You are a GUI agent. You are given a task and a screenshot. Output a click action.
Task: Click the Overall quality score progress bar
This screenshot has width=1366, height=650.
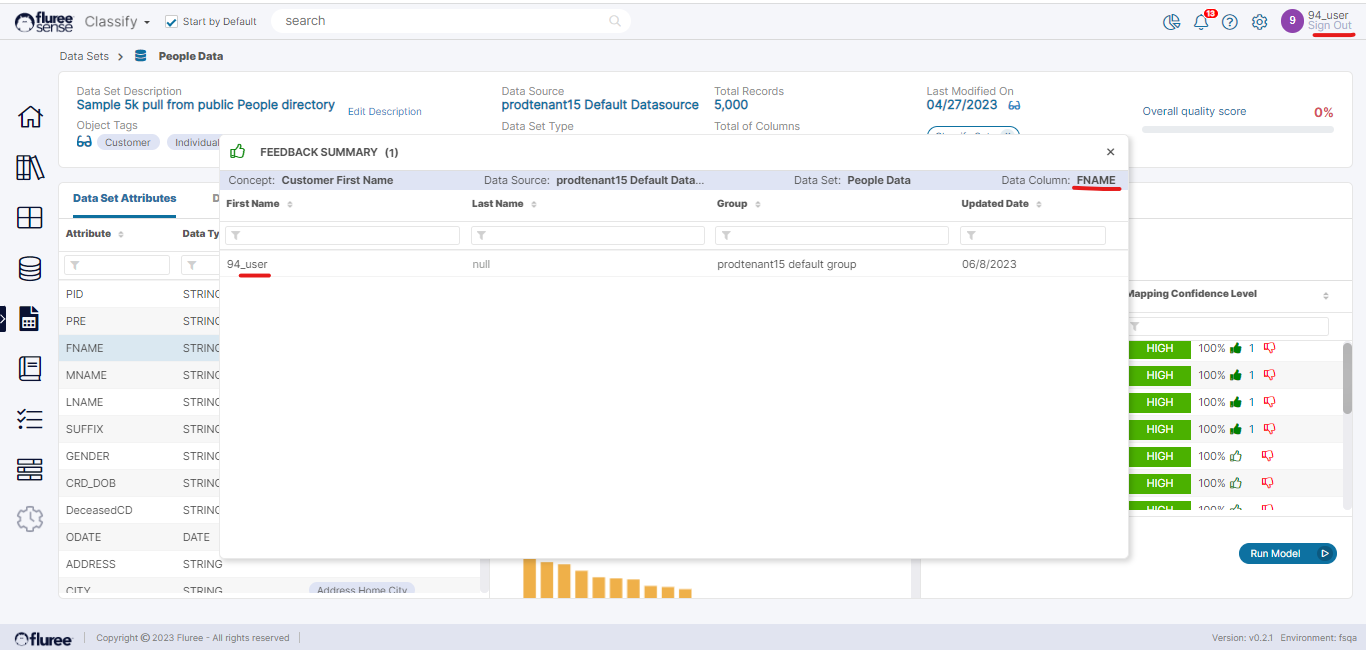click(x=1237, y=129)
